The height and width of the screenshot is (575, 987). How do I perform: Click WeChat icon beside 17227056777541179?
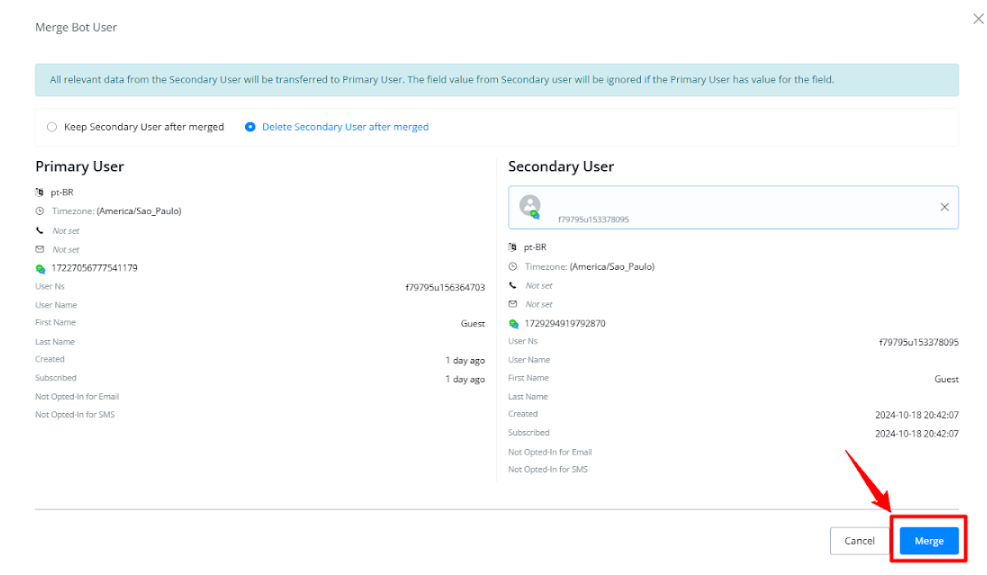tap(40, 268)
